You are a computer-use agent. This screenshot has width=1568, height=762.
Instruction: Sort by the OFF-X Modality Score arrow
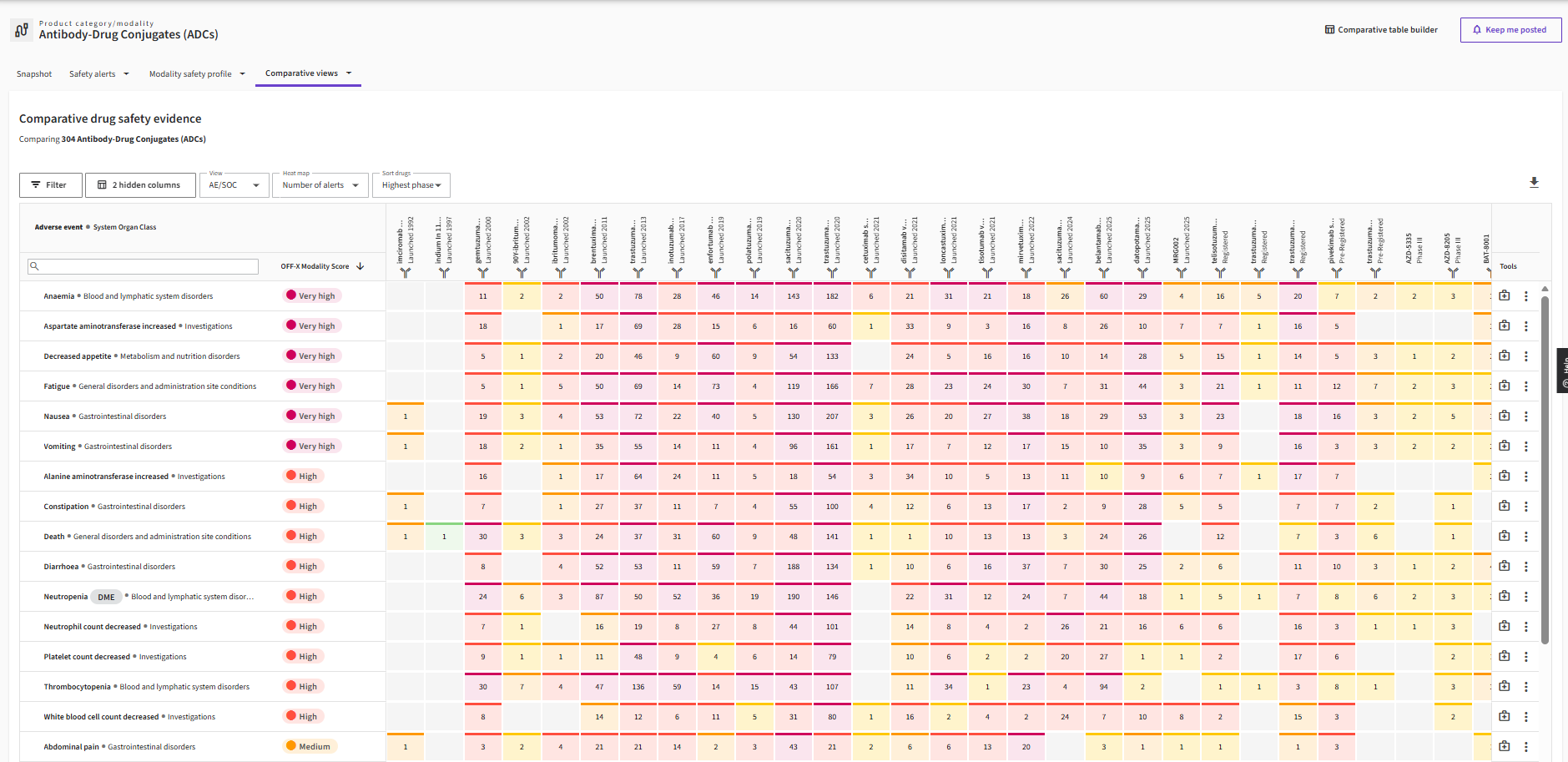pyautogui.click(x=360, y=266)
